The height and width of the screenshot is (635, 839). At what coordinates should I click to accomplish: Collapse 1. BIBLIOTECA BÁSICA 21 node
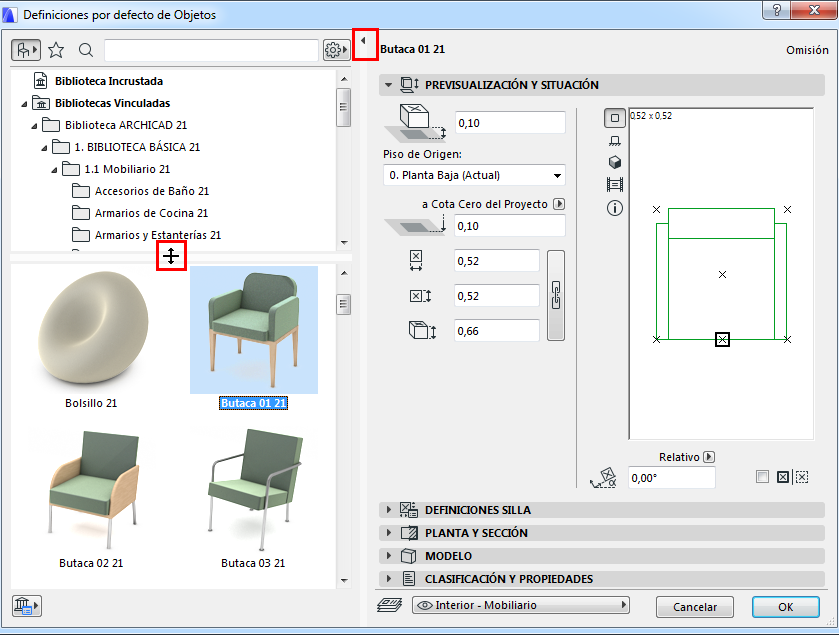click(x=45, y=148)
